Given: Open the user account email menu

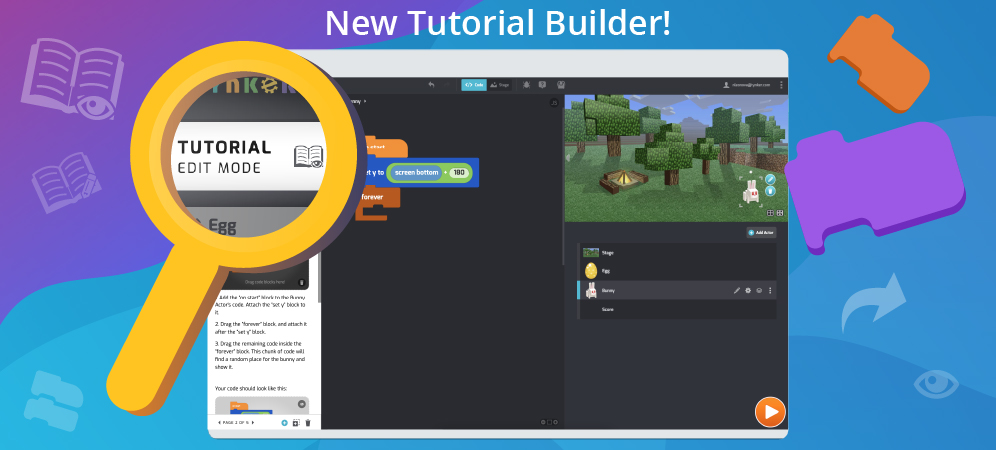Looking at the screenshot, I should (747, 85).
